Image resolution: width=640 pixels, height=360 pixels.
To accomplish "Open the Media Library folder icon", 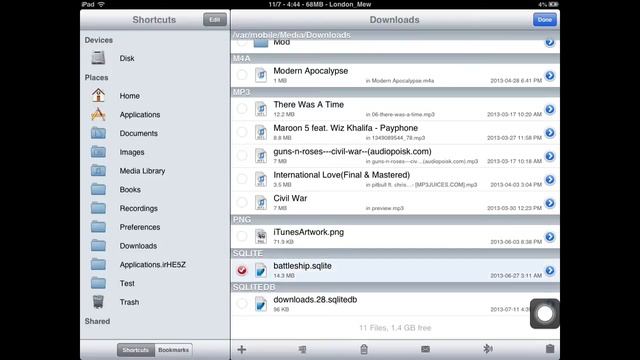I will pos(98,171).
